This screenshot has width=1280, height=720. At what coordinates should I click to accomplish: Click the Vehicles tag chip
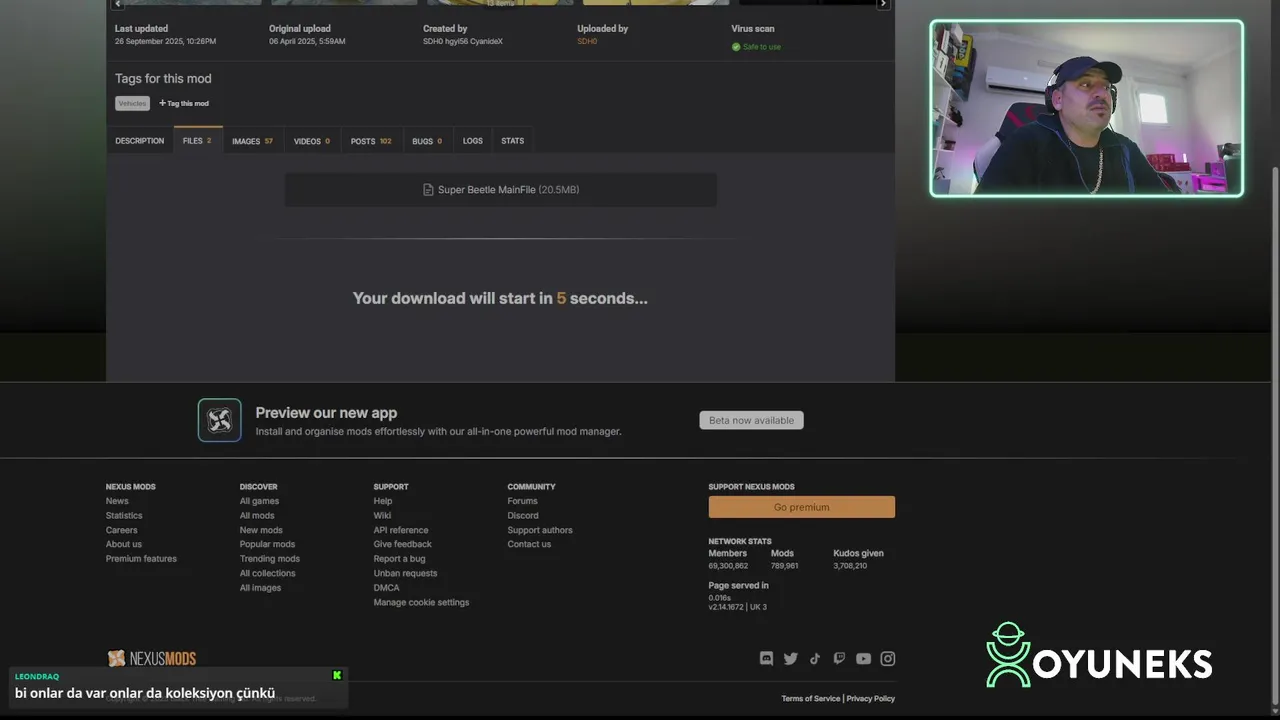132,103
